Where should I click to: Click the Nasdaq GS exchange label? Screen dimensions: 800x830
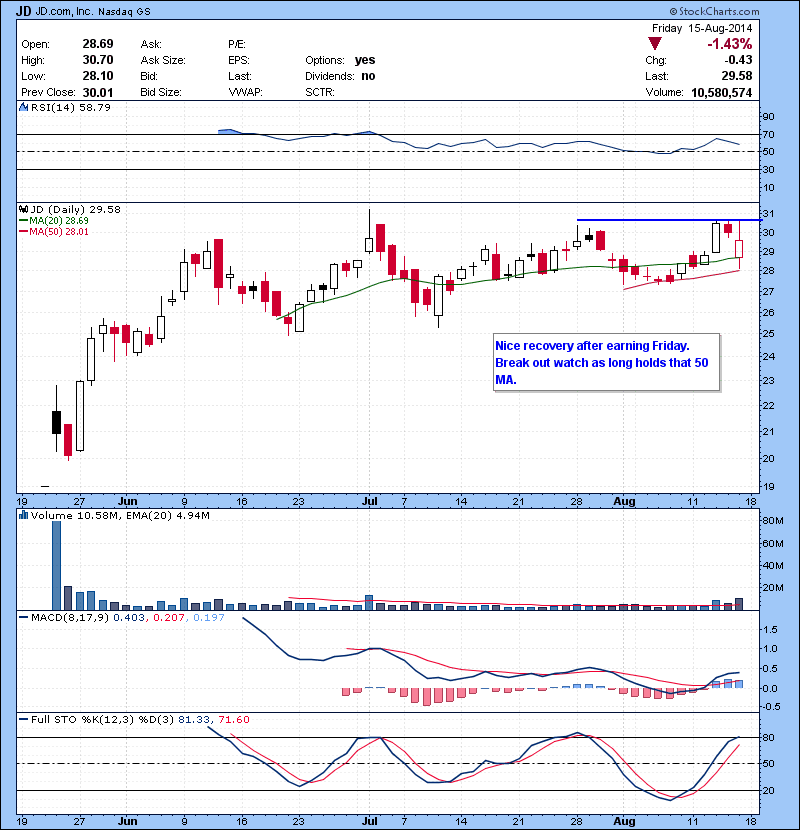[x=124, y=11]
